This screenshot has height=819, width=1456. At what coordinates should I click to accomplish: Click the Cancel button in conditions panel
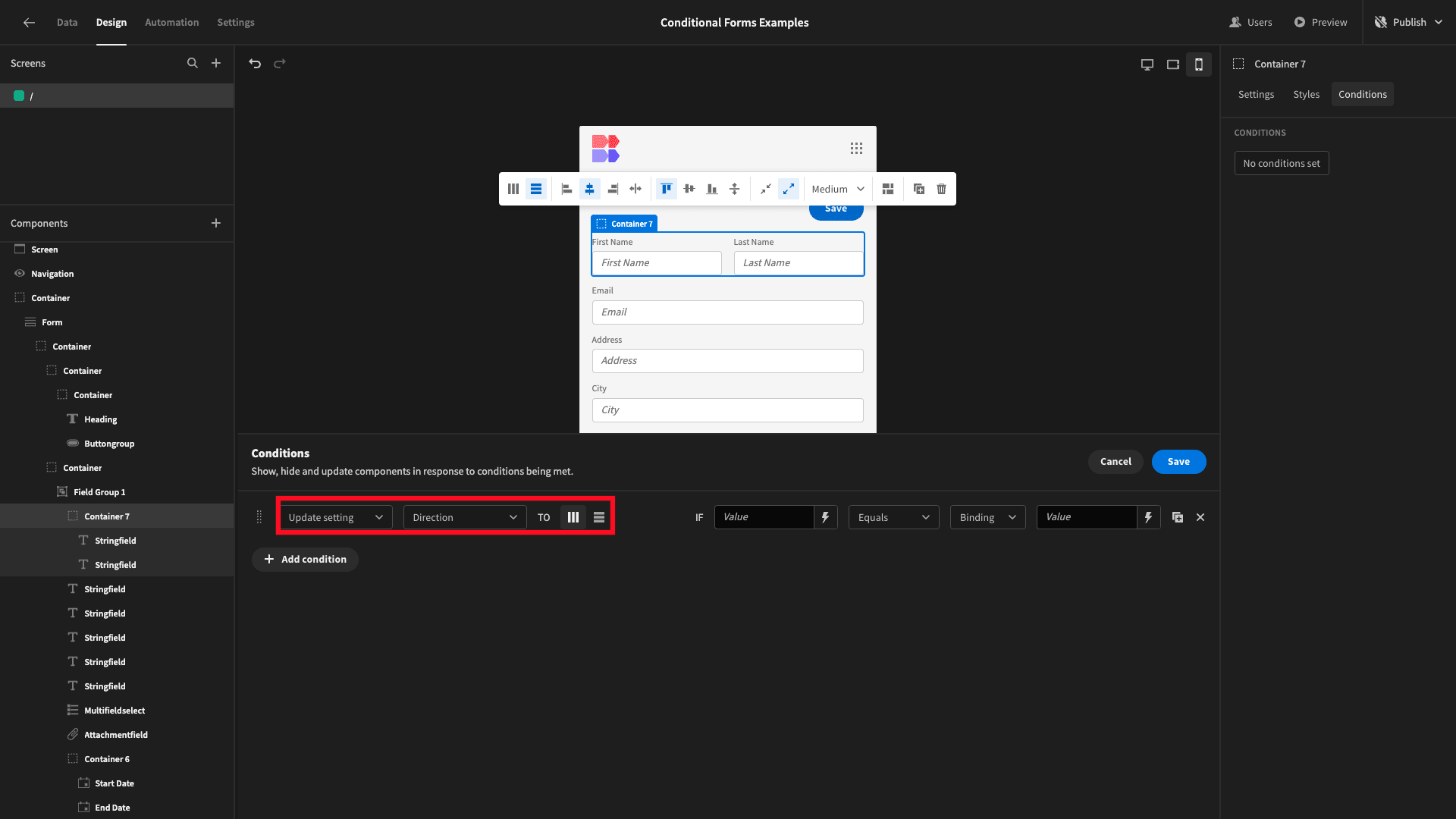point(1116,461)
